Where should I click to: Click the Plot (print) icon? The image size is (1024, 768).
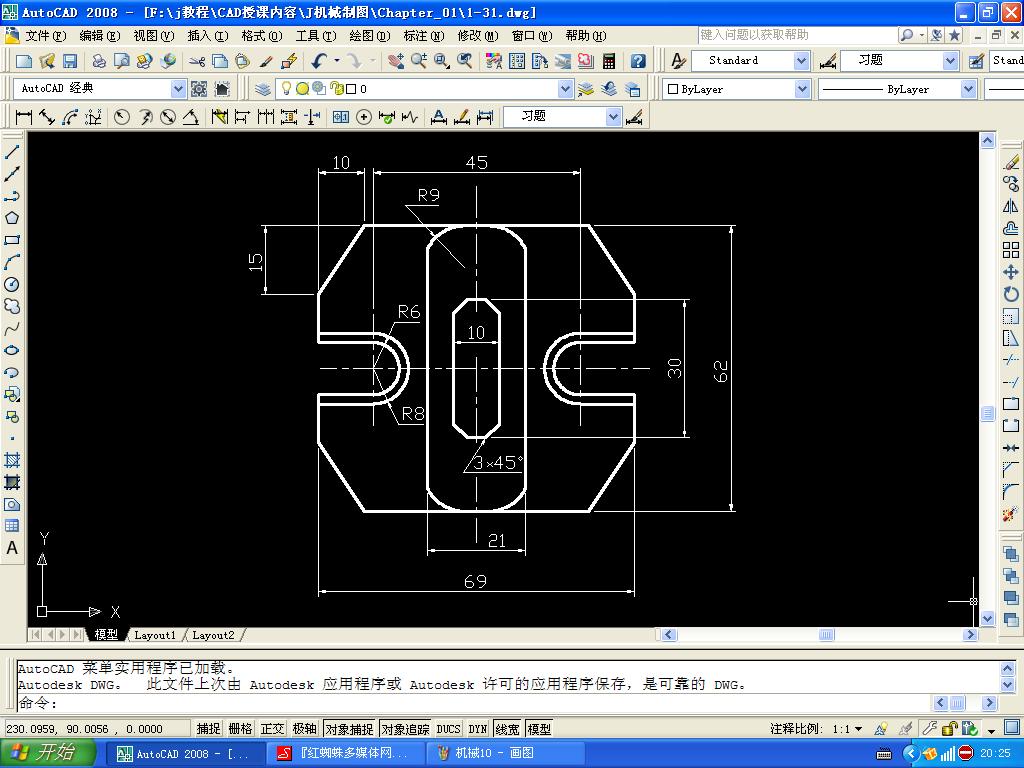[99, 61]
